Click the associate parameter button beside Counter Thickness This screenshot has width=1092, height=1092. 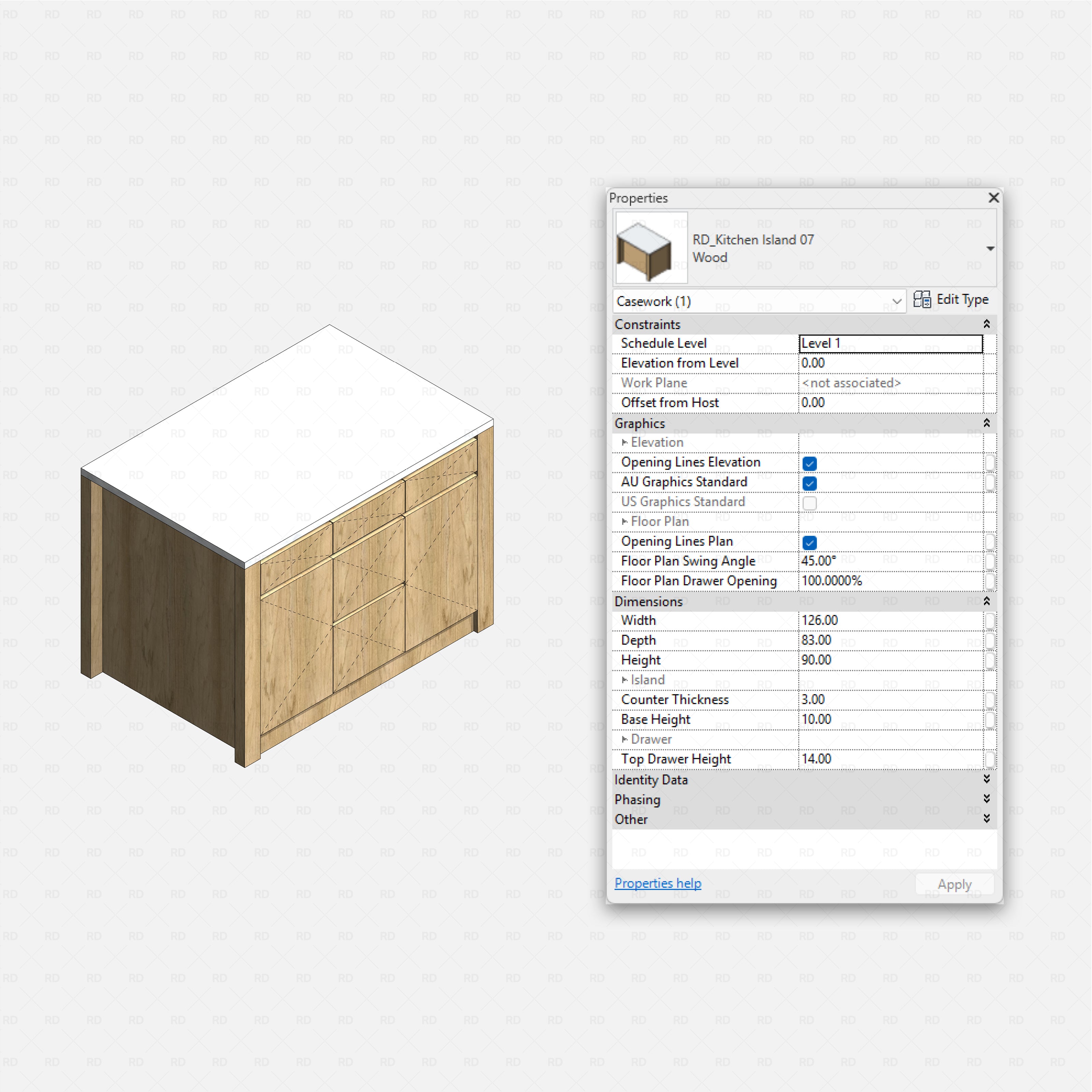point(991,700)
